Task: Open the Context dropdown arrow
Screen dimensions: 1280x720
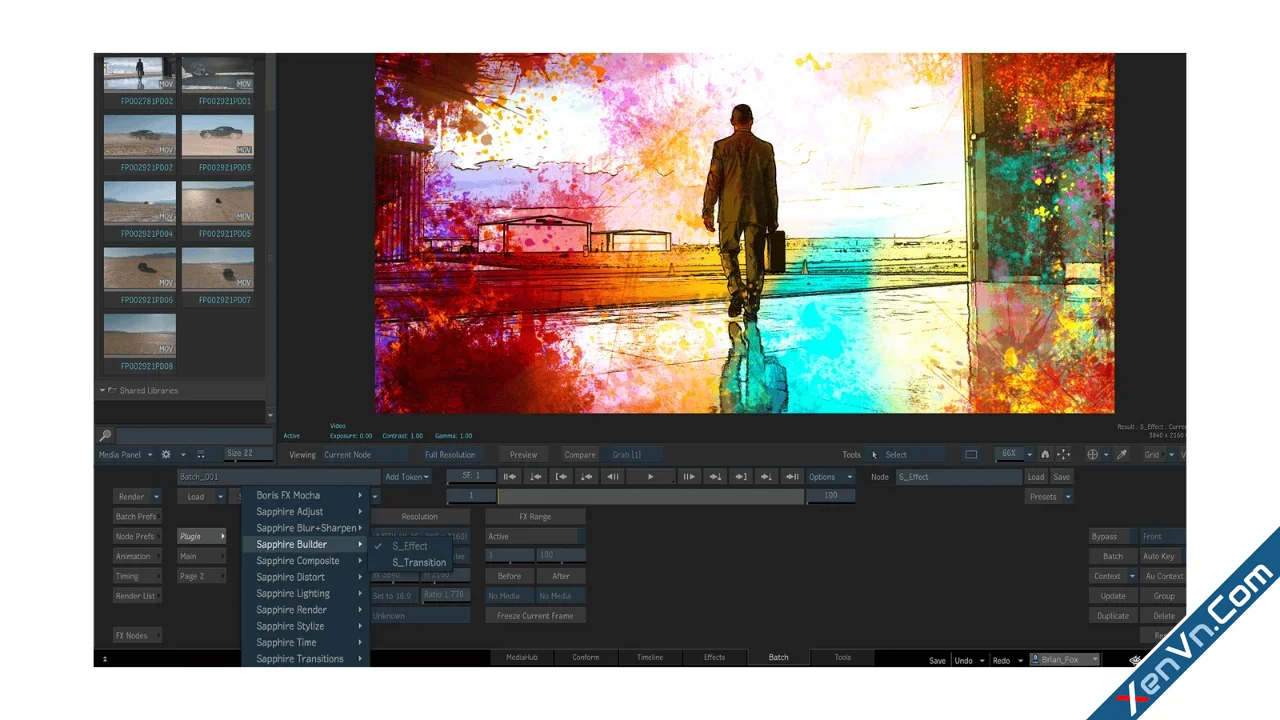Action: 1132,576
